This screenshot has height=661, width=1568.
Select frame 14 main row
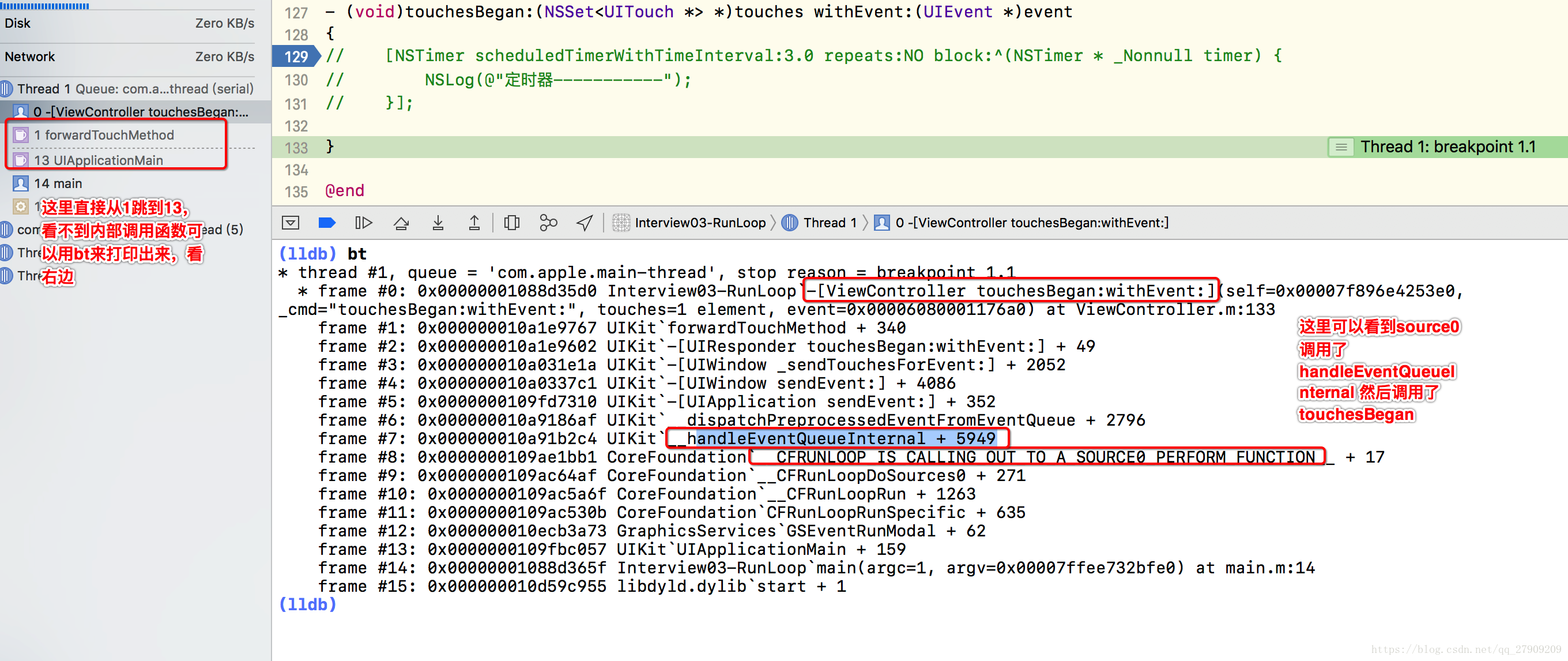tap(135, 183)
